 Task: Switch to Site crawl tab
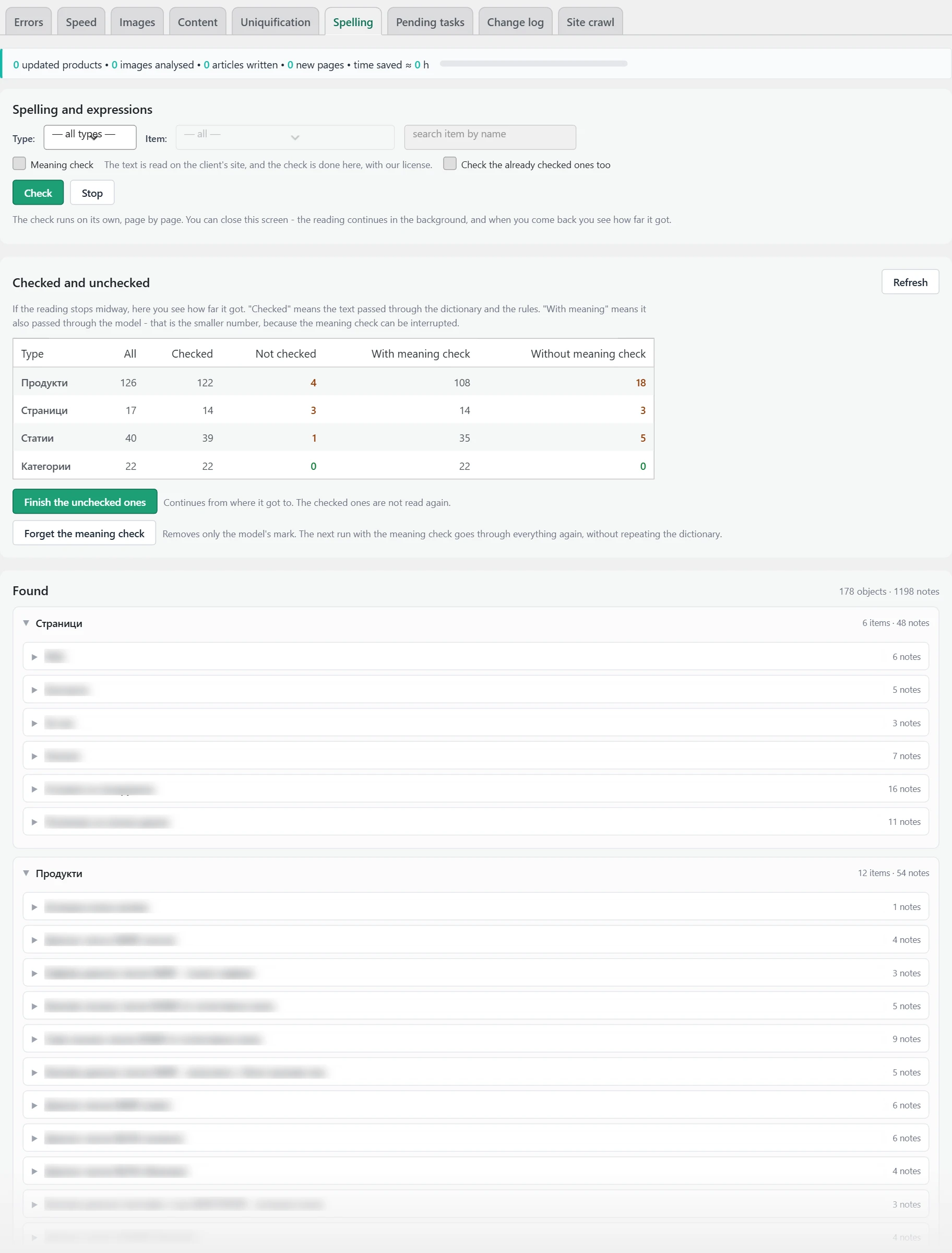[x=590, y=22]
